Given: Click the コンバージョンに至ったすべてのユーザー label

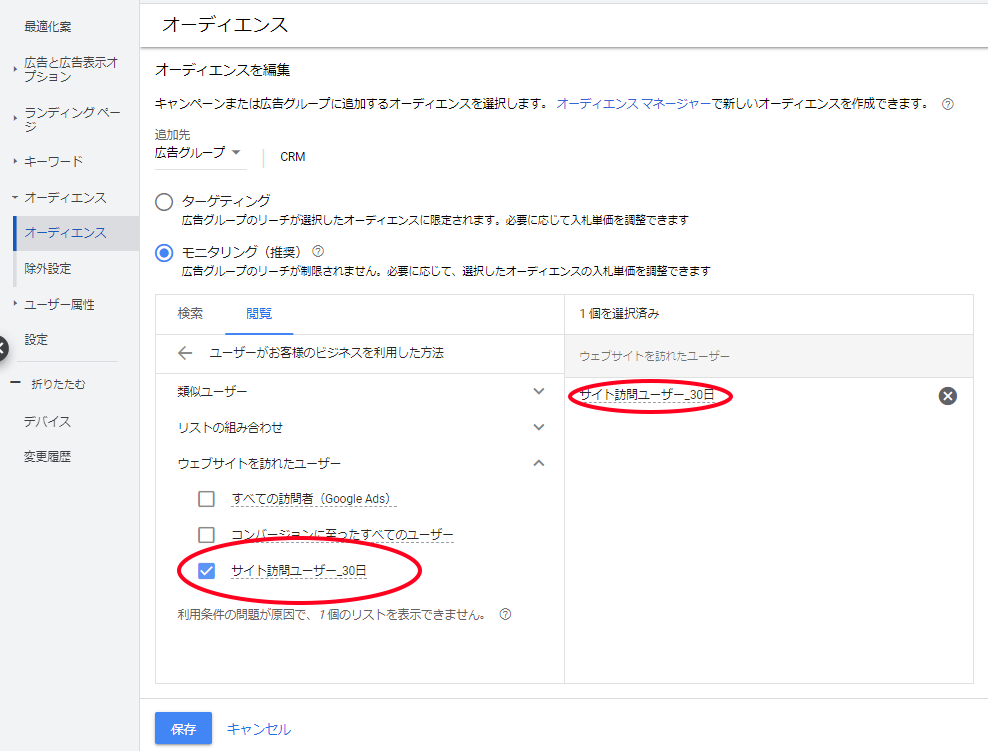Looking at the screenshot, I should pos(342,535).
